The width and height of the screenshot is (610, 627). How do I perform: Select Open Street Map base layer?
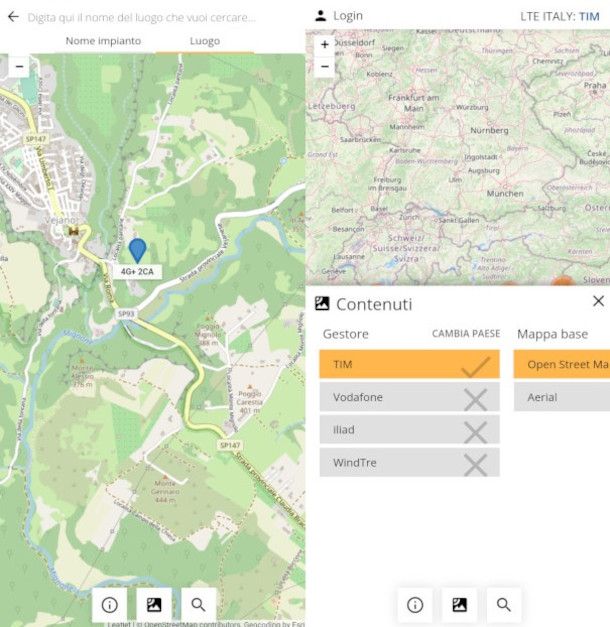pos(562,364)
